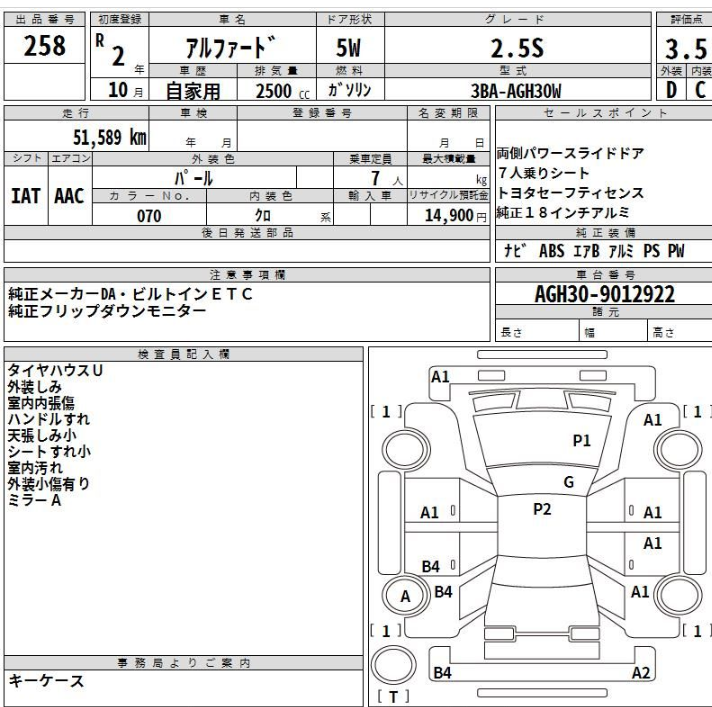Image resolution: width=712 pixels, height=707 pixels.
Task: Click the セールスポイント header
Action: pos(605,113)
